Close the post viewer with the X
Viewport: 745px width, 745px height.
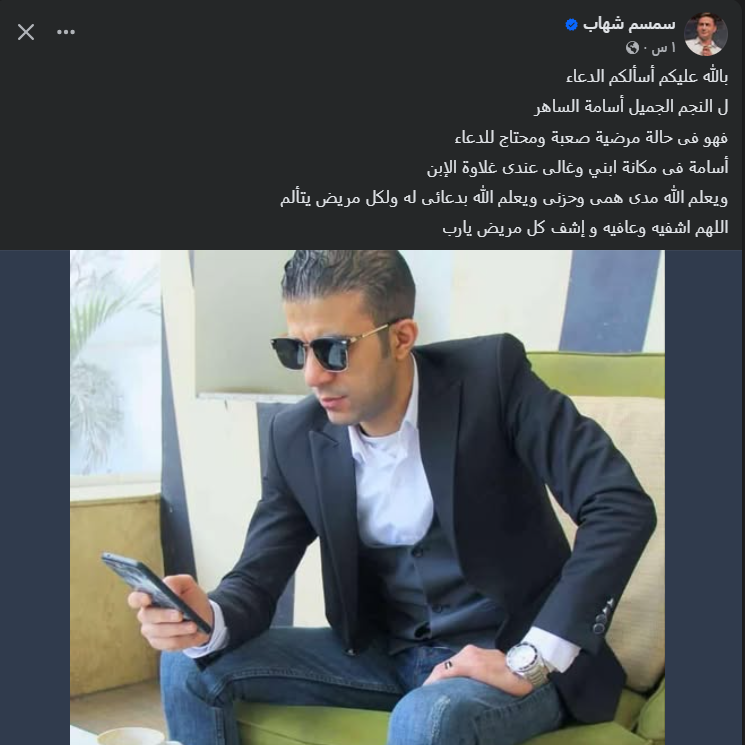[x=26, y=32]
